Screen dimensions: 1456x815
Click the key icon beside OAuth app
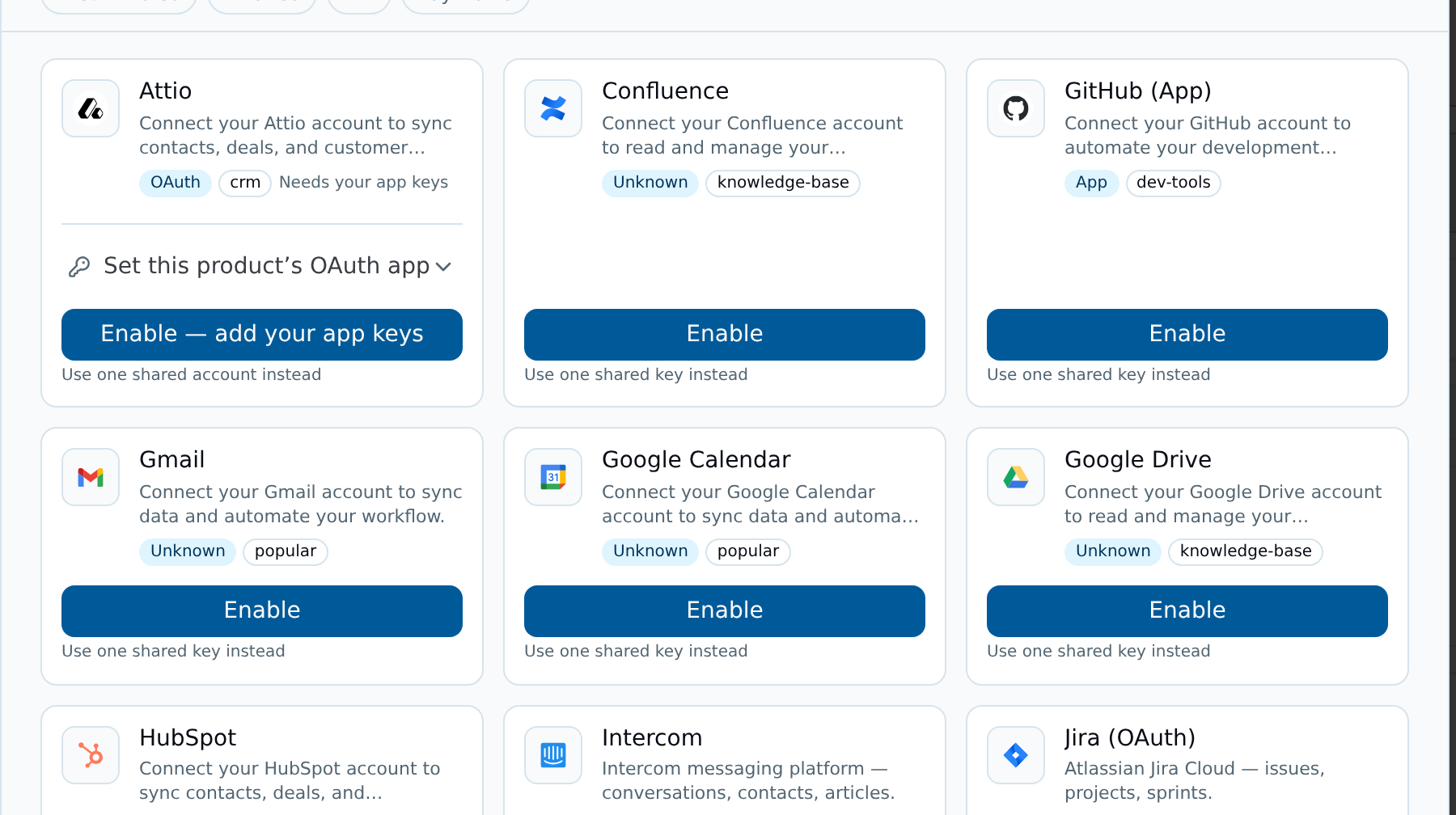(x=79, y=267)
